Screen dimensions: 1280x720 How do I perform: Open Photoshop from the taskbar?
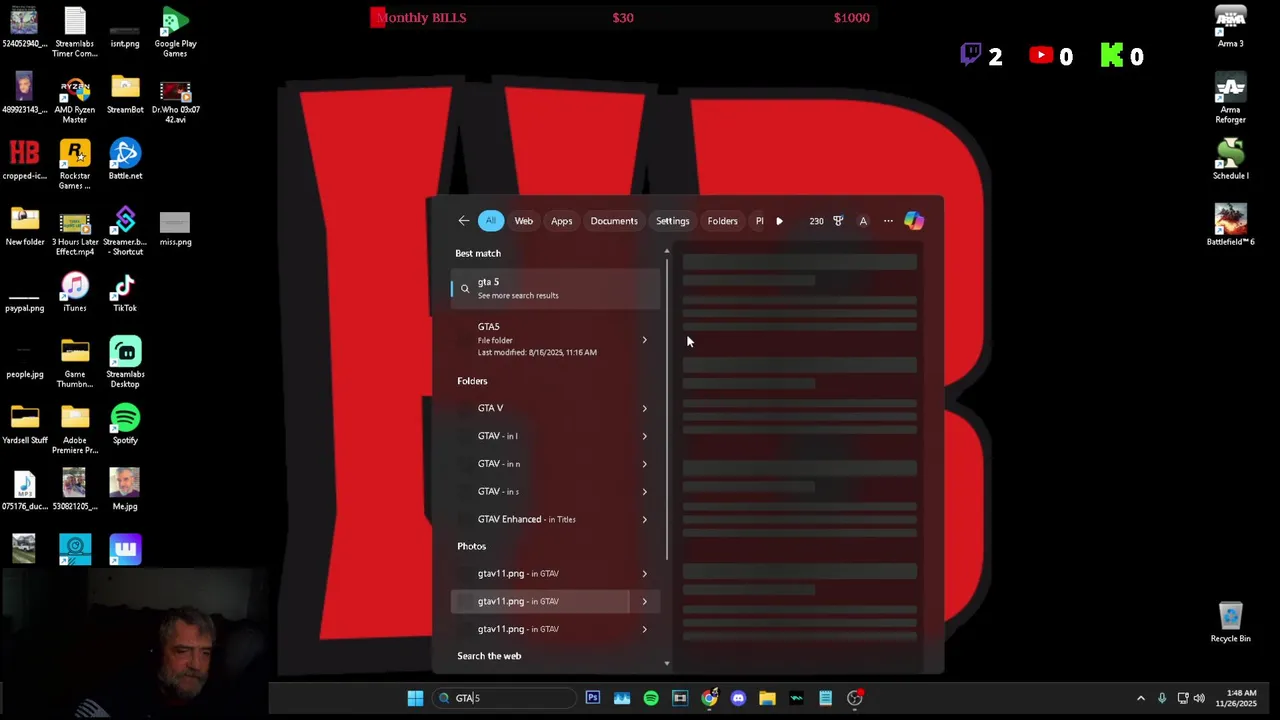tap(593, 698)
